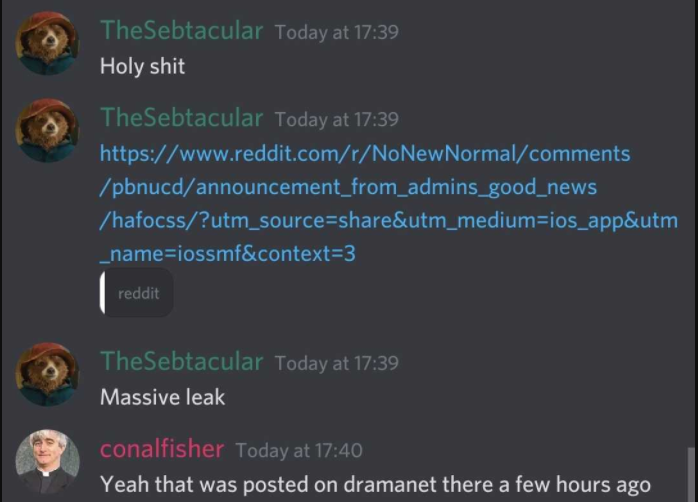Click the timestamp on the 'Holy shit' message
The width and height of the screenshot is (698, 502).
(x=337, y=32)
